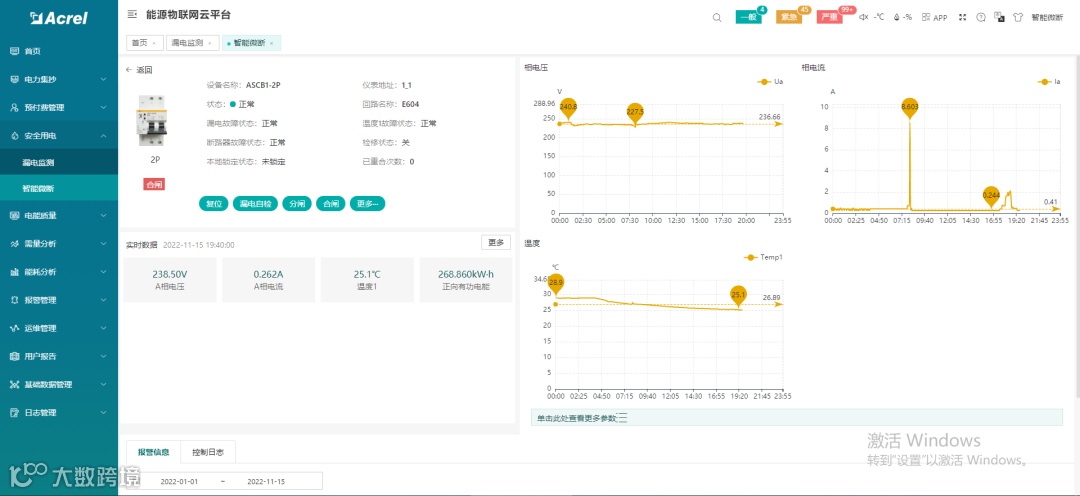Expand 日志管理 menu
1080x496 pixels.
coord(59,413)
